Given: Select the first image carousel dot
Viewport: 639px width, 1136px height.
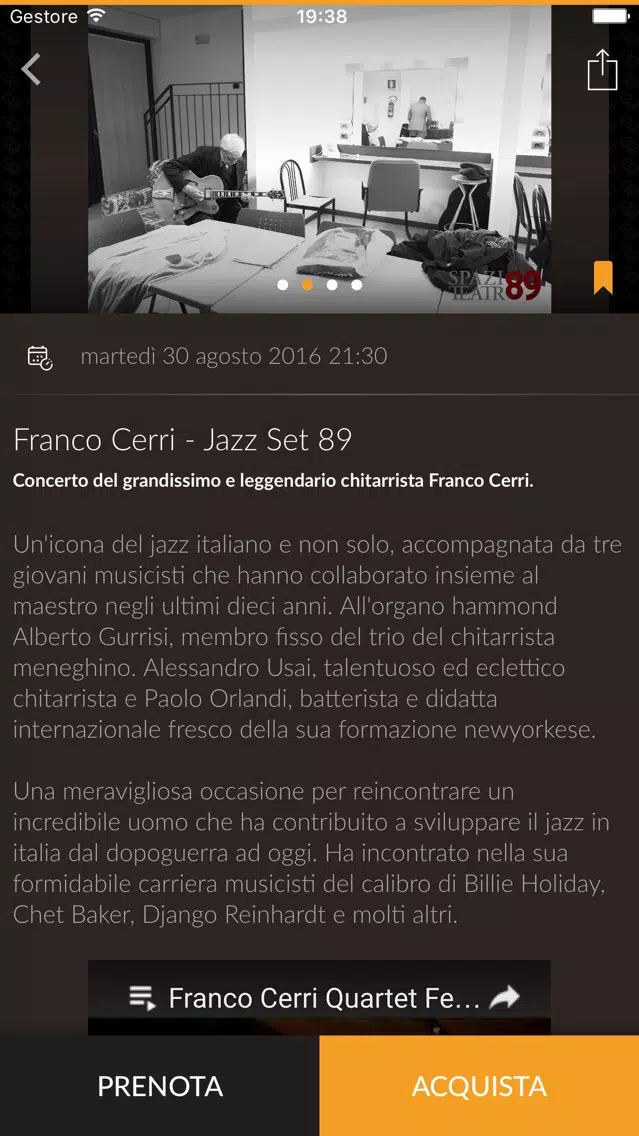Looking at the screenshot, I should coord(283,285).
